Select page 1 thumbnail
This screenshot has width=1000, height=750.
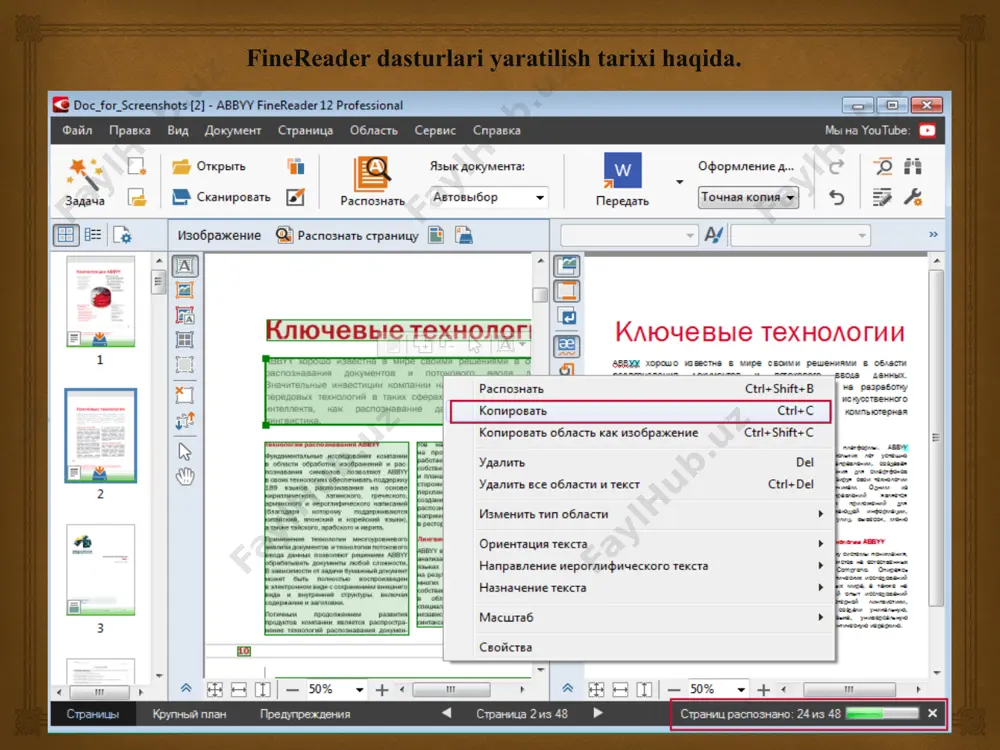(100, 302)
